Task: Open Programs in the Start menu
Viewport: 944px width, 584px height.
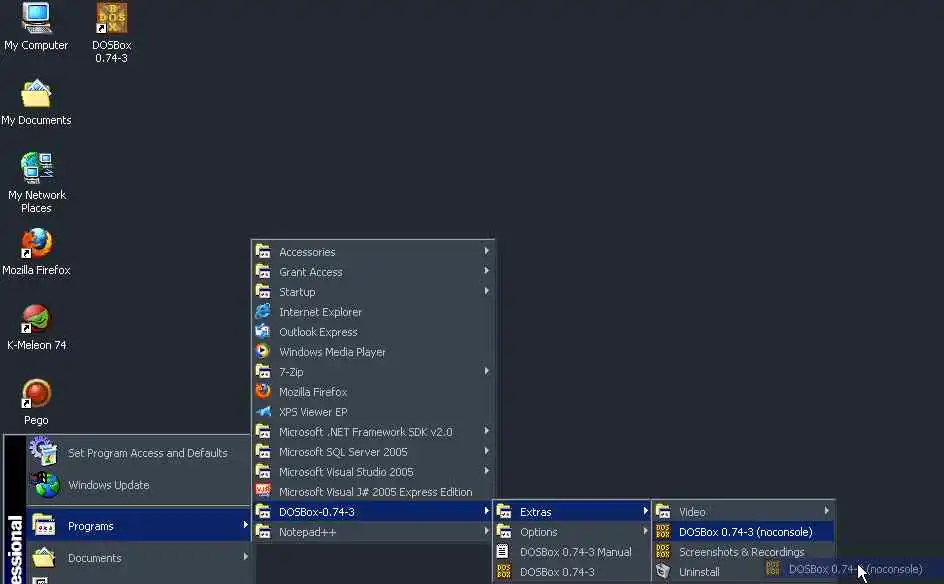Action: (x=138, y=526)
